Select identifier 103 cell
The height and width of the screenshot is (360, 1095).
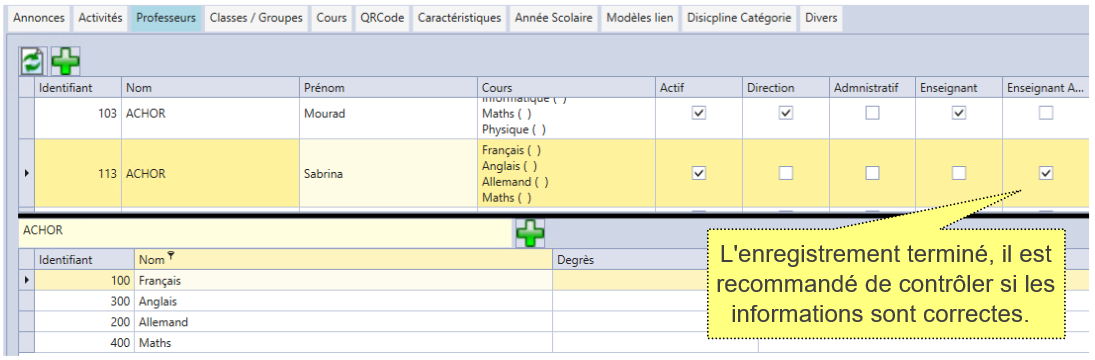[78, 113]
